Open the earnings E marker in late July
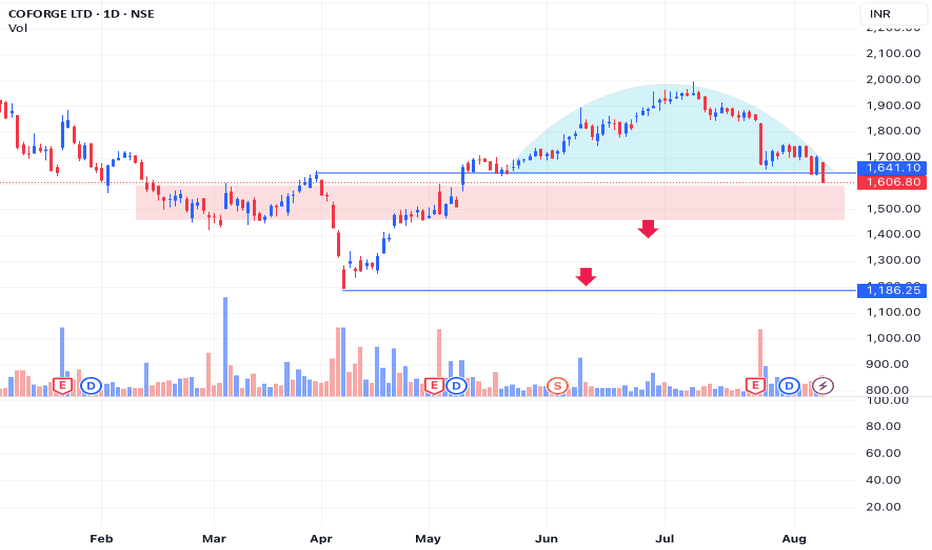Viewport: 932px width, 550px height. pyautogui.click(x=755, y=386)
